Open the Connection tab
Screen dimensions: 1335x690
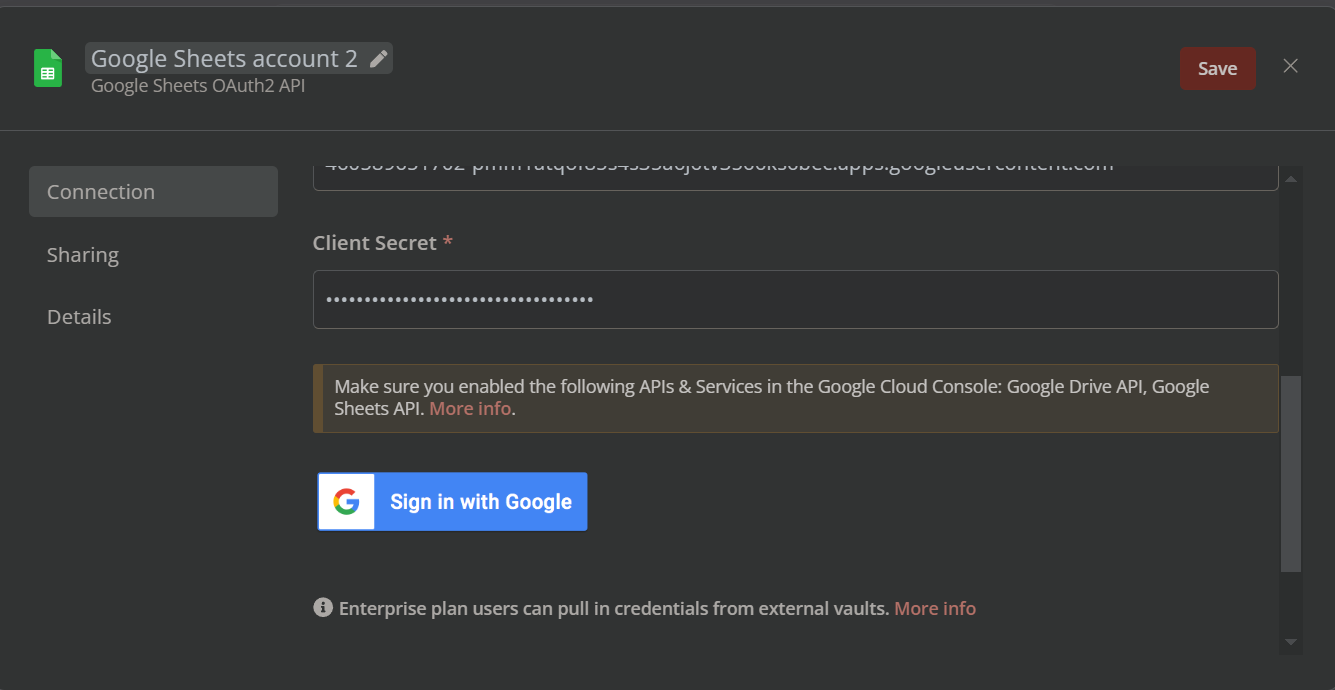[153, 191]
